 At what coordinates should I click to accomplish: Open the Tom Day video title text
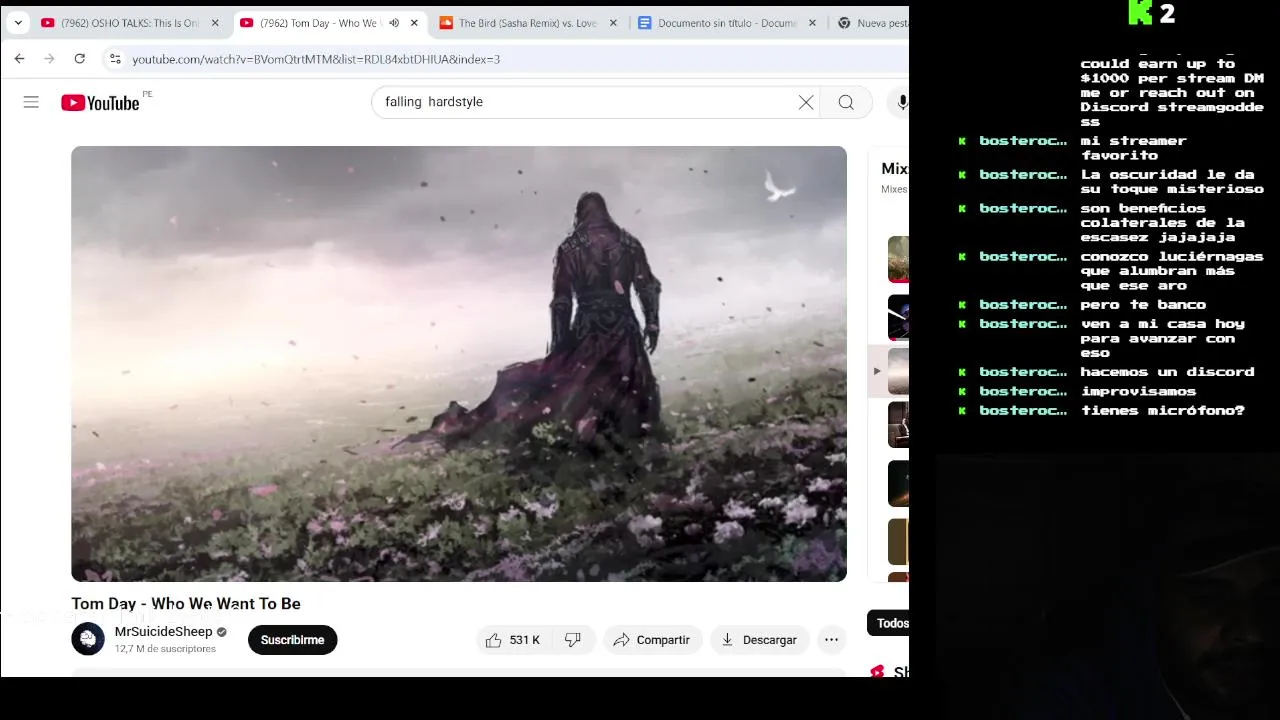[x=186, y=604]
